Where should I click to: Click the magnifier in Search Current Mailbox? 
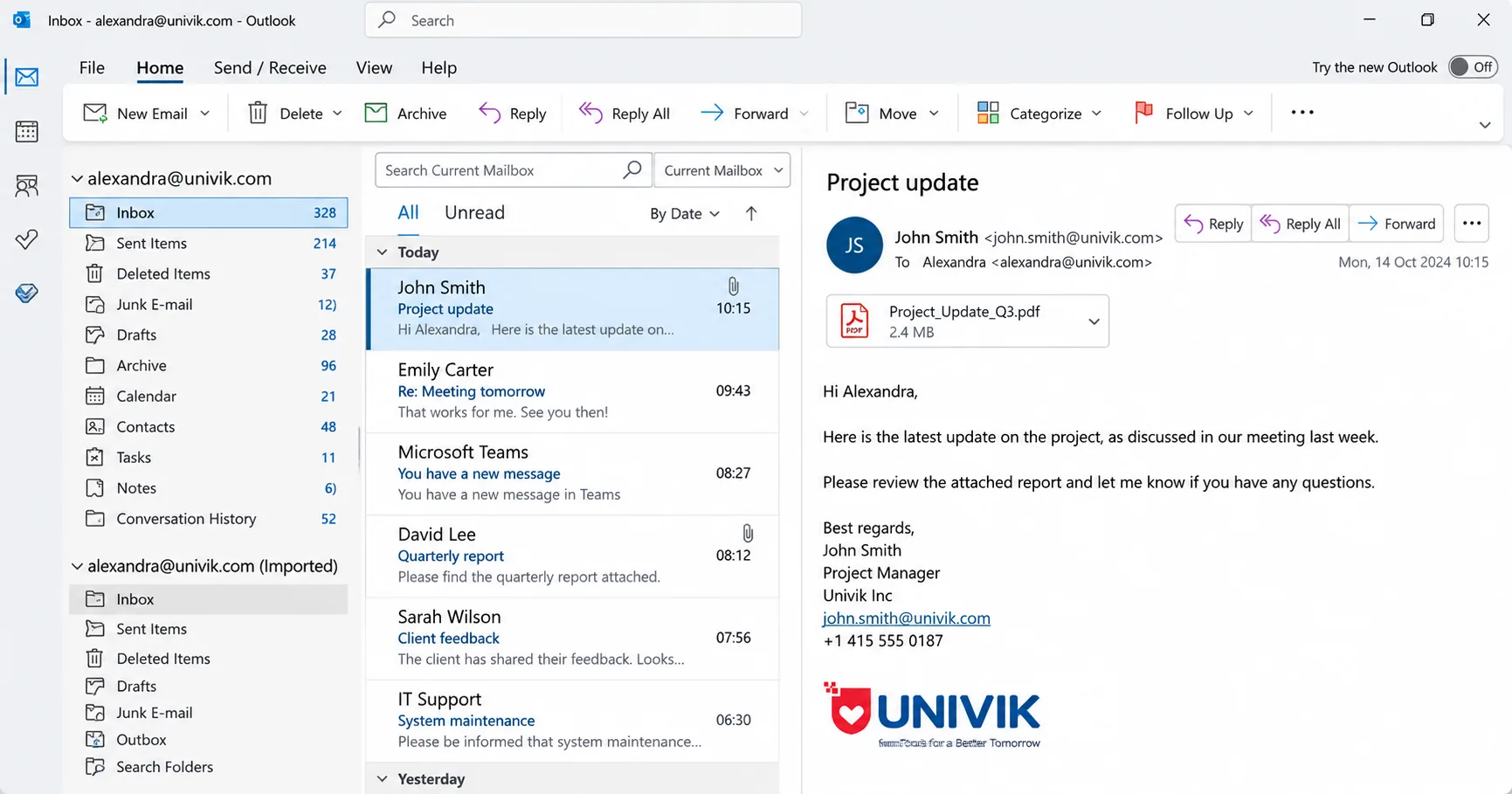click(x=632, y=169)
